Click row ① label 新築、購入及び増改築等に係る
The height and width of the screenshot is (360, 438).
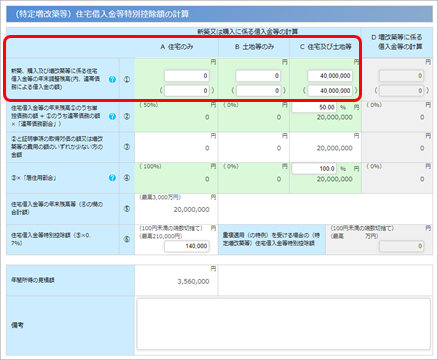[x=55, y=79]
